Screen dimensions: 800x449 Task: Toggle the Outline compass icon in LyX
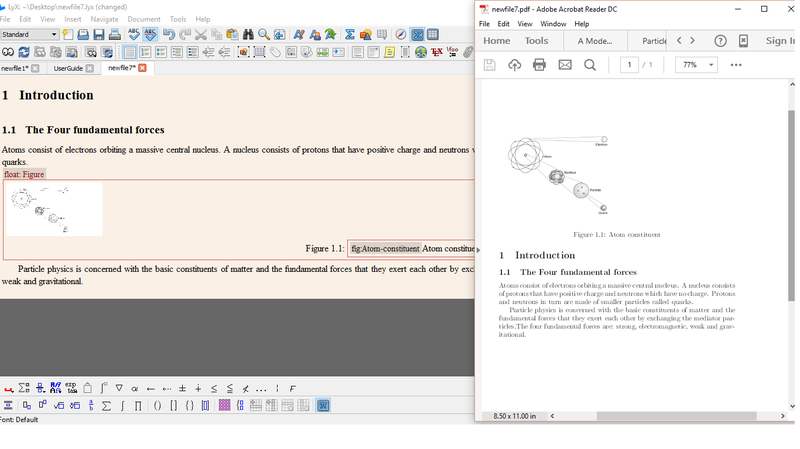(401, 34)
